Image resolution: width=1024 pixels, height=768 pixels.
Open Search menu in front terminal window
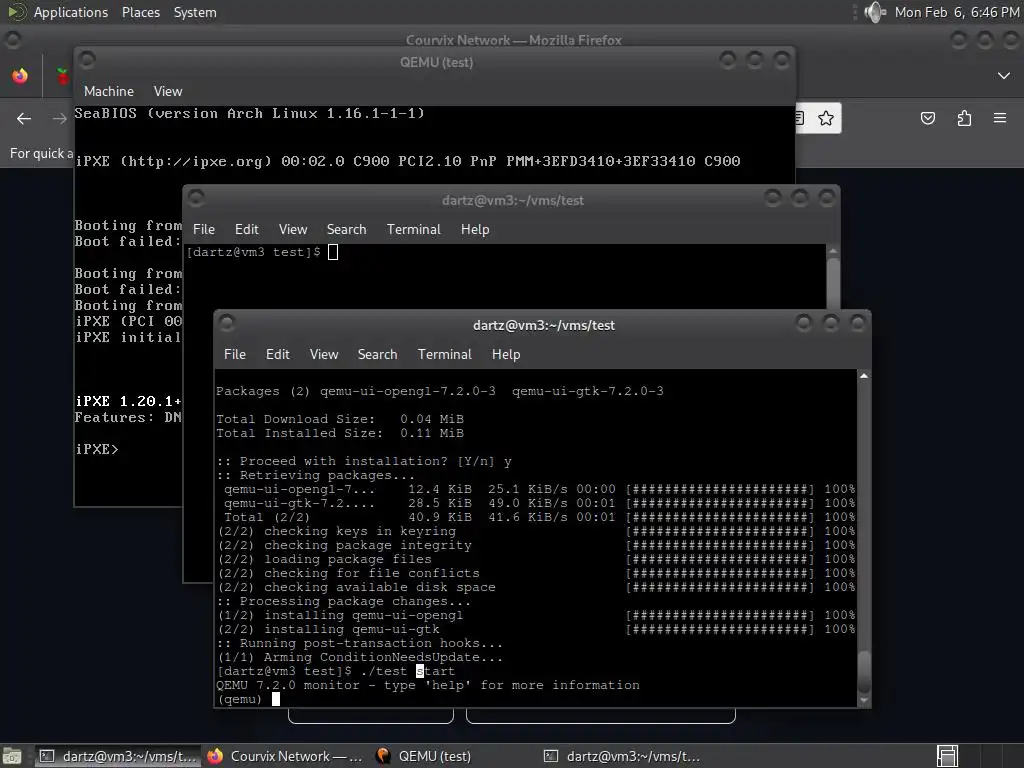(x=377, y=354)
